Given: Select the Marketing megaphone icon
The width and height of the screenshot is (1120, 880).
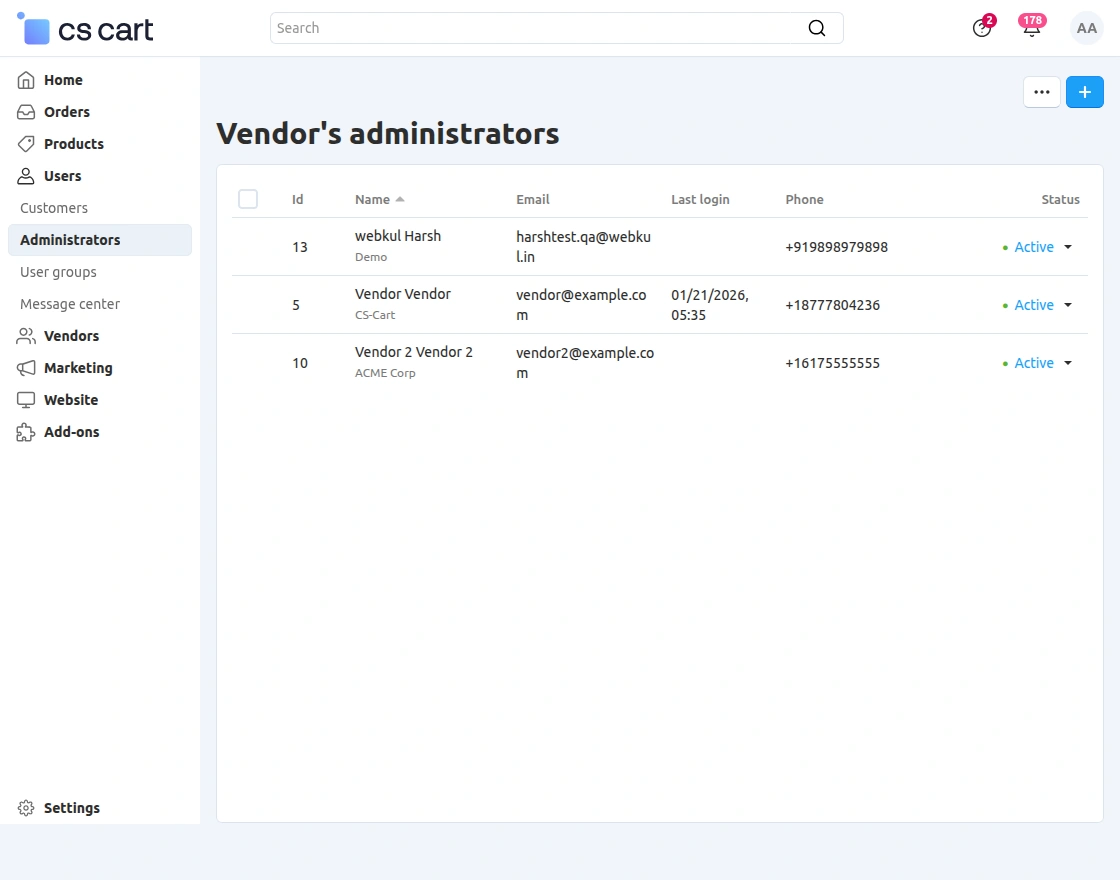Looking at the screenshot, I should 24,368.
